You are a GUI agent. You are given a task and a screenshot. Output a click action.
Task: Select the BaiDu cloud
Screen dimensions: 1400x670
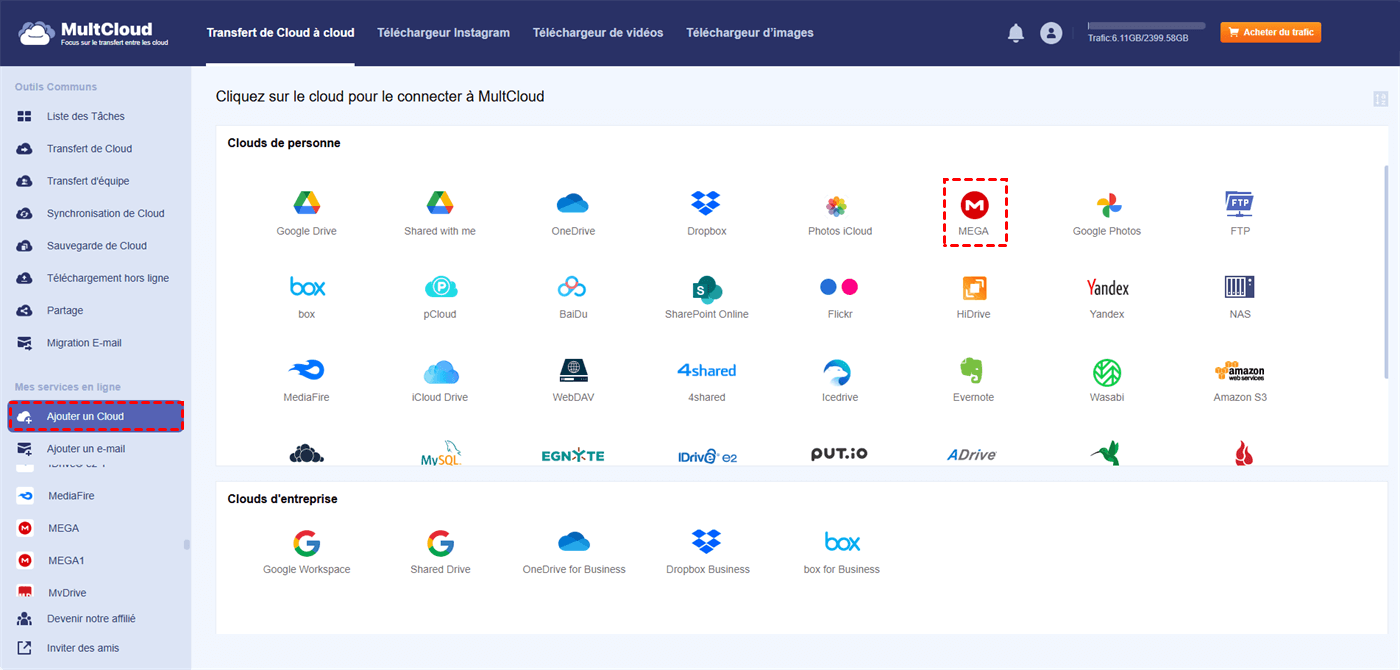click(x=573, y=297)
